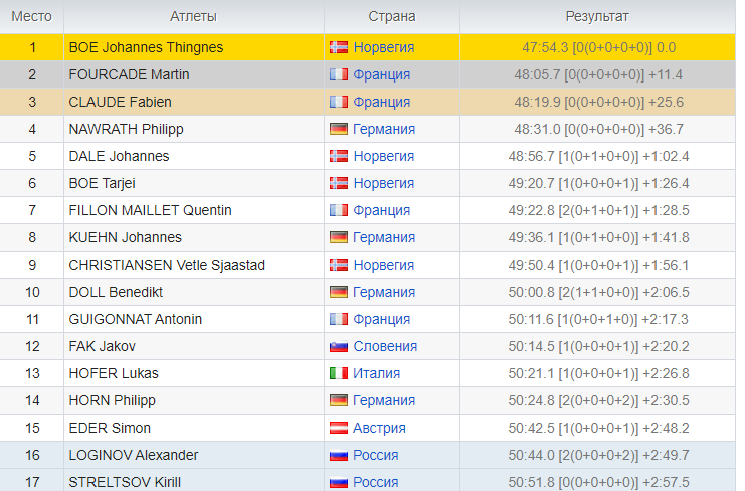The height and width of the screenshot is (491, 745).
Task: Click Italian flag in Hofer Lukas row
Action: click(x=338, y=373)
